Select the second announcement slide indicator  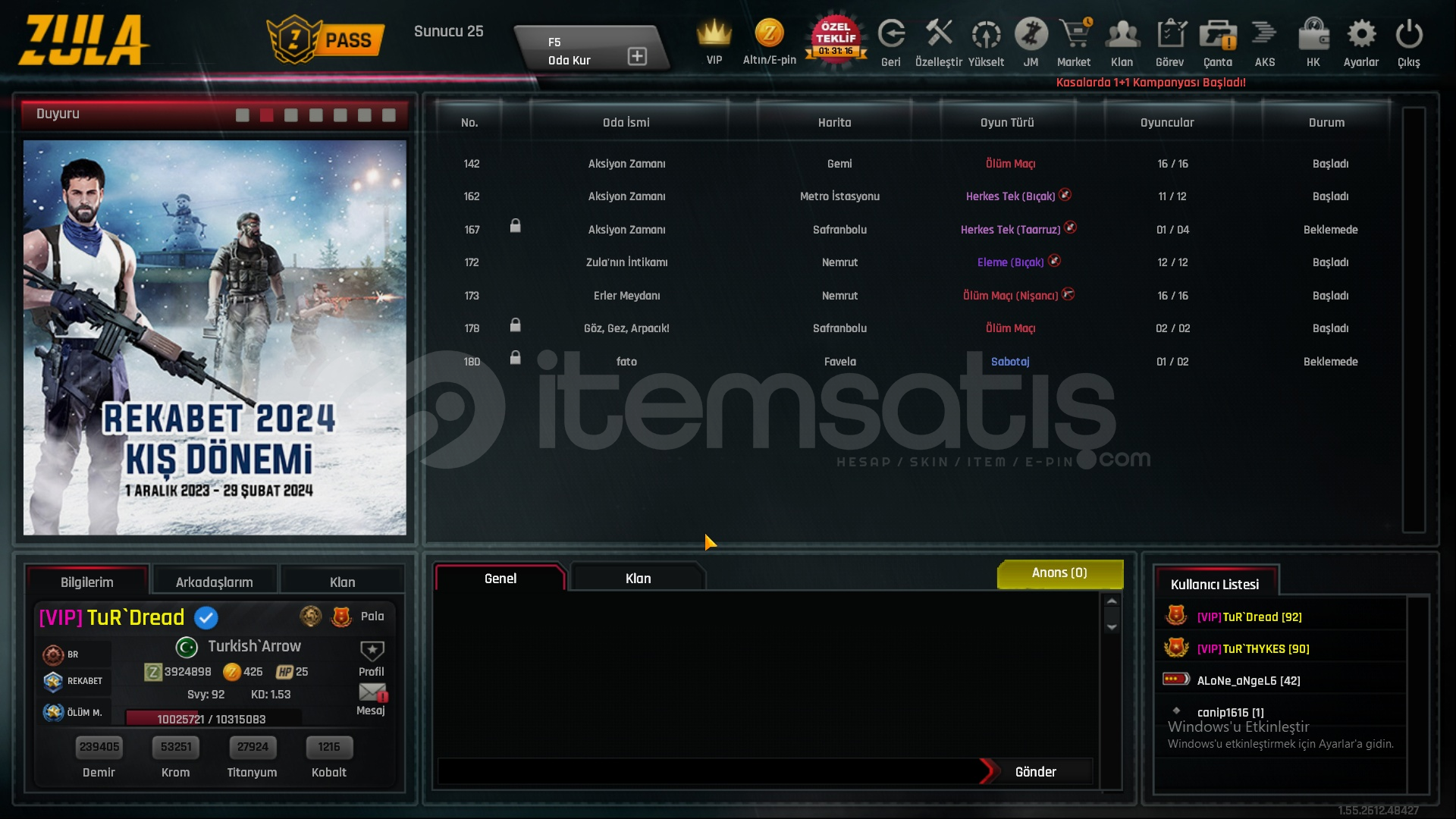coord(267,115)
